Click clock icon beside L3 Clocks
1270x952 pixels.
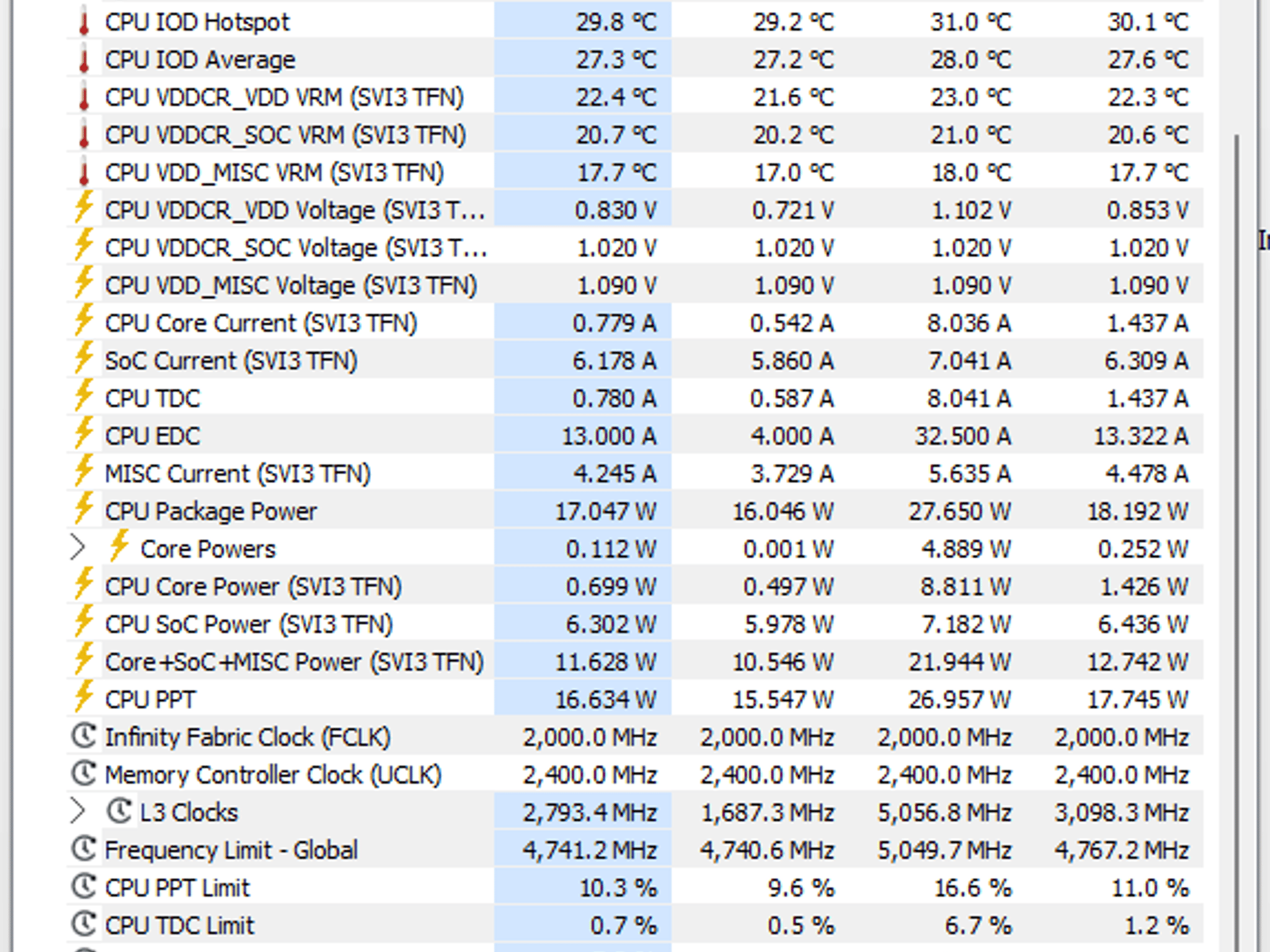[119, 811]
